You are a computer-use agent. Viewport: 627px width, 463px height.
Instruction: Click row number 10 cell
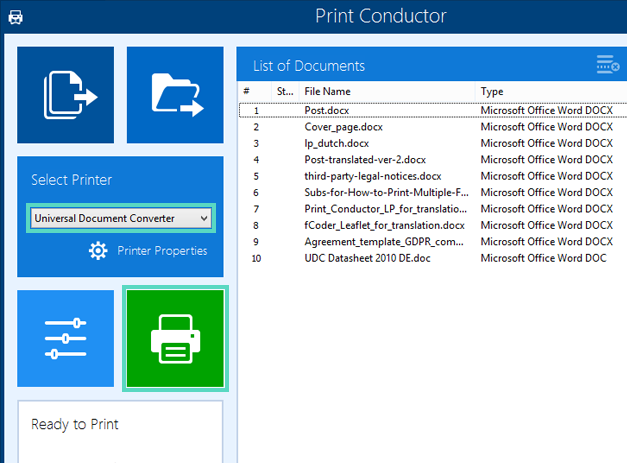(256, 258)
